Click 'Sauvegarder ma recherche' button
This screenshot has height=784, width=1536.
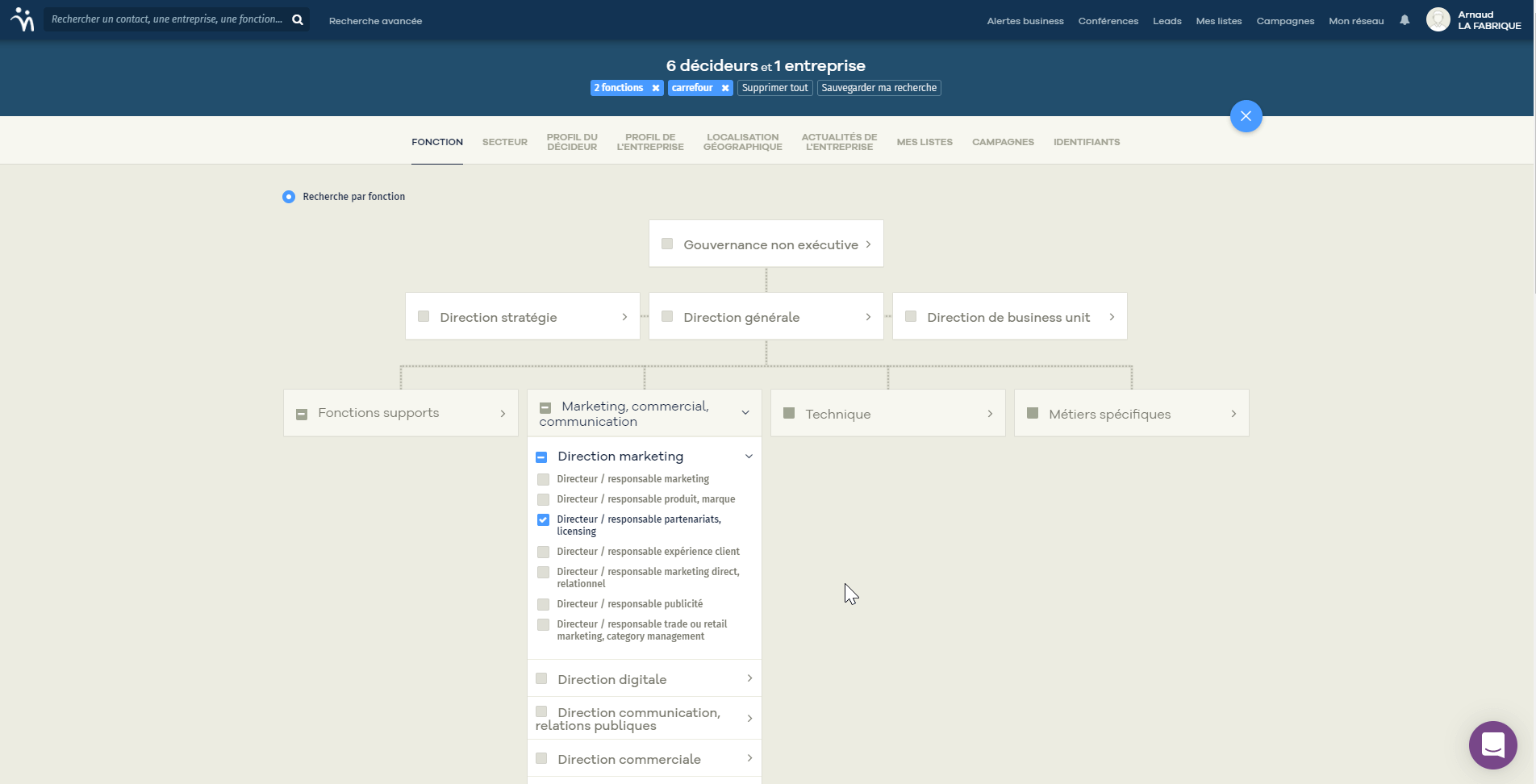coord(879,88)
